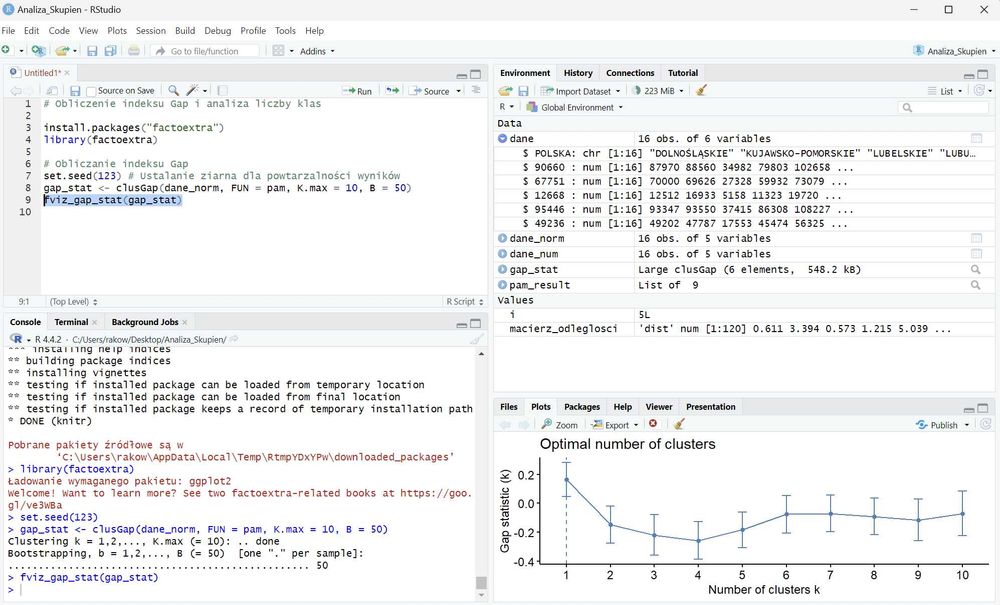Open the Addins dropdown
Viewport: 1000px width, 605px height.
pos(317,51)
